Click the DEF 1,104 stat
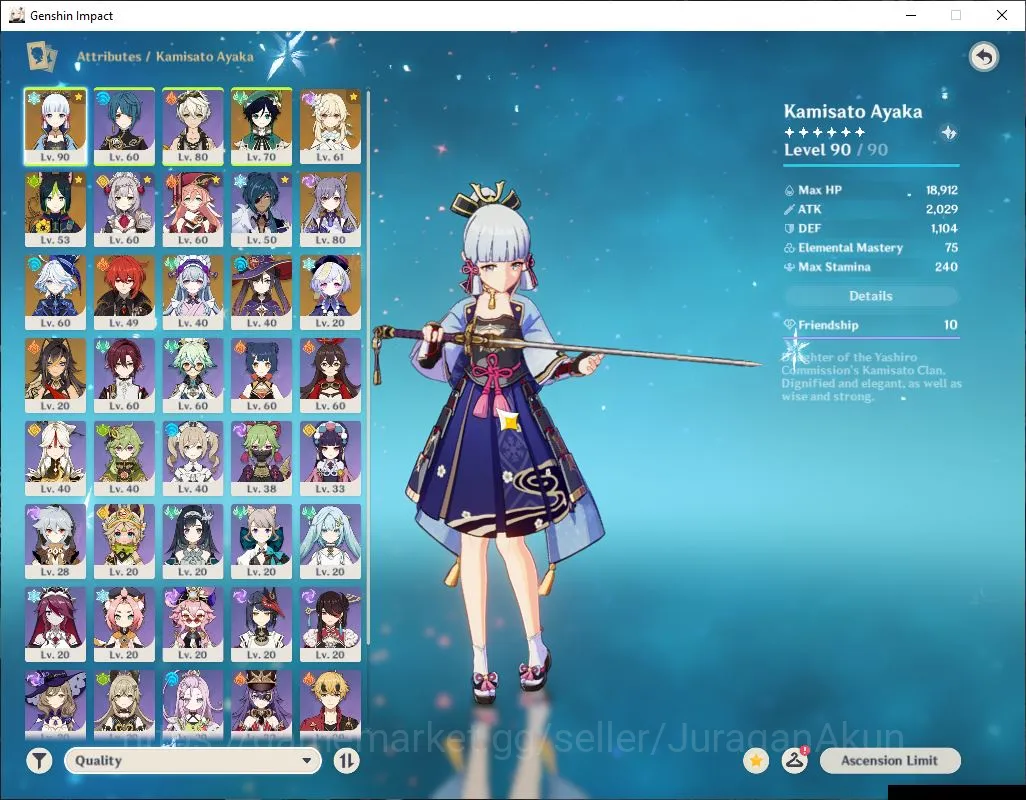 [x=871, y=228]
